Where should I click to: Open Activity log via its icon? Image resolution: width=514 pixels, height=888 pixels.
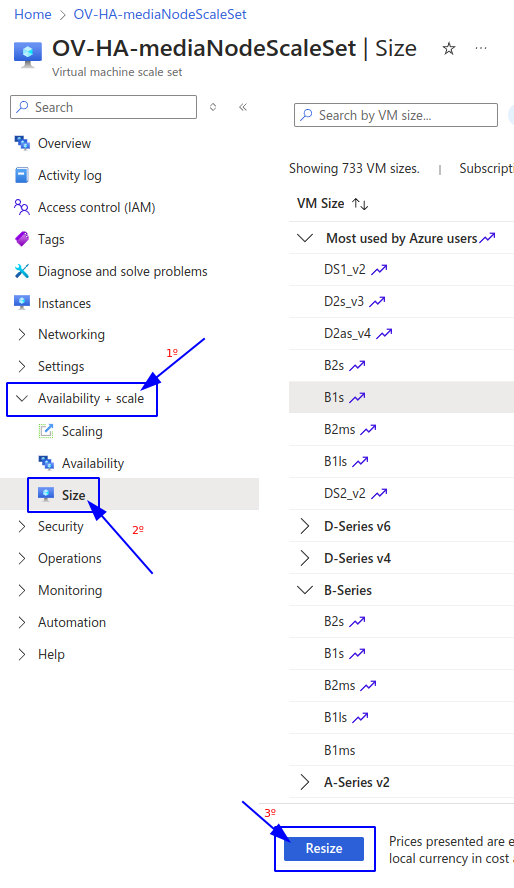22,175
